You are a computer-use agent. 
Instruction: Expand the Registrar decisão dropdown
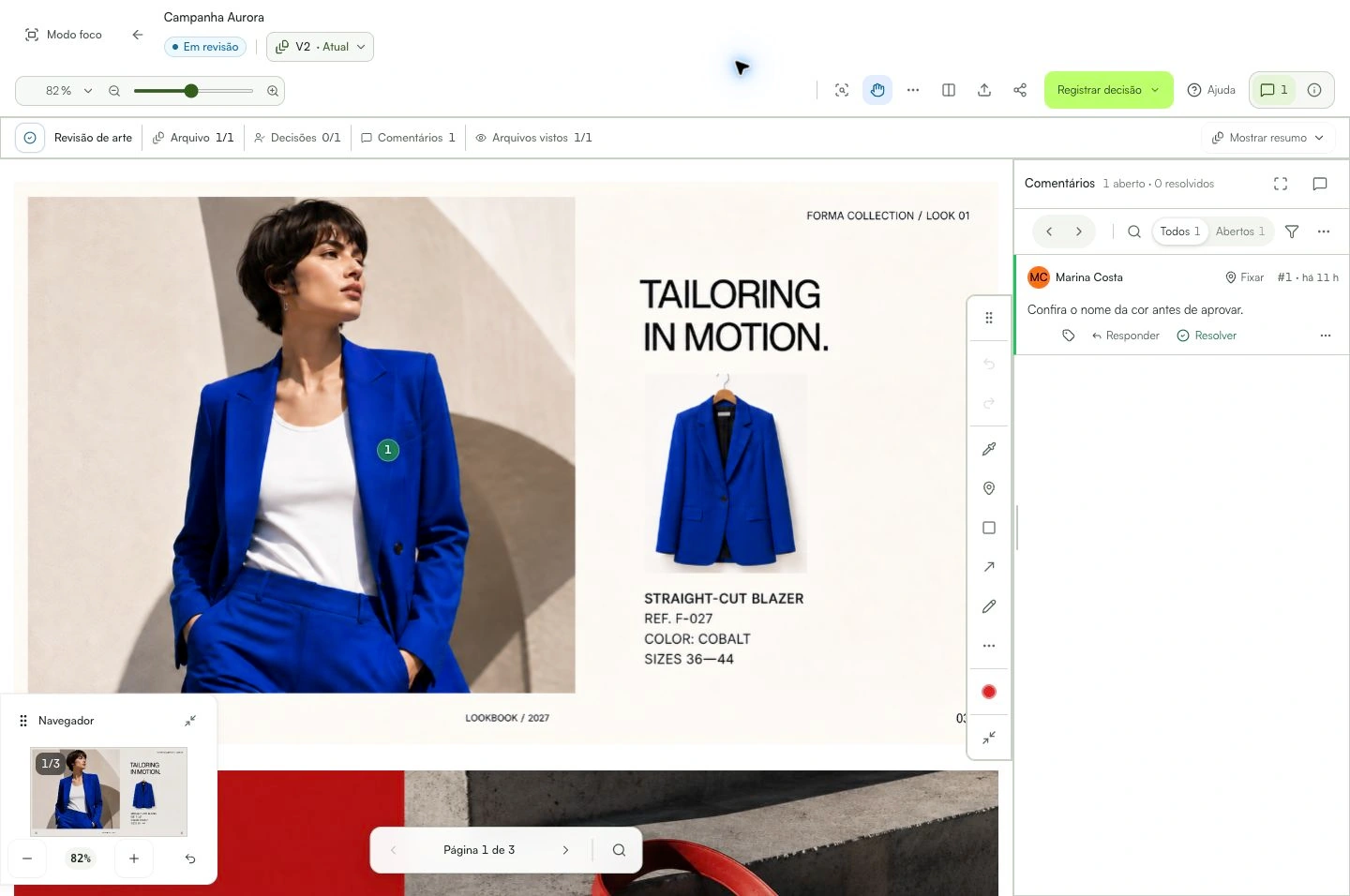(1108, 90)
